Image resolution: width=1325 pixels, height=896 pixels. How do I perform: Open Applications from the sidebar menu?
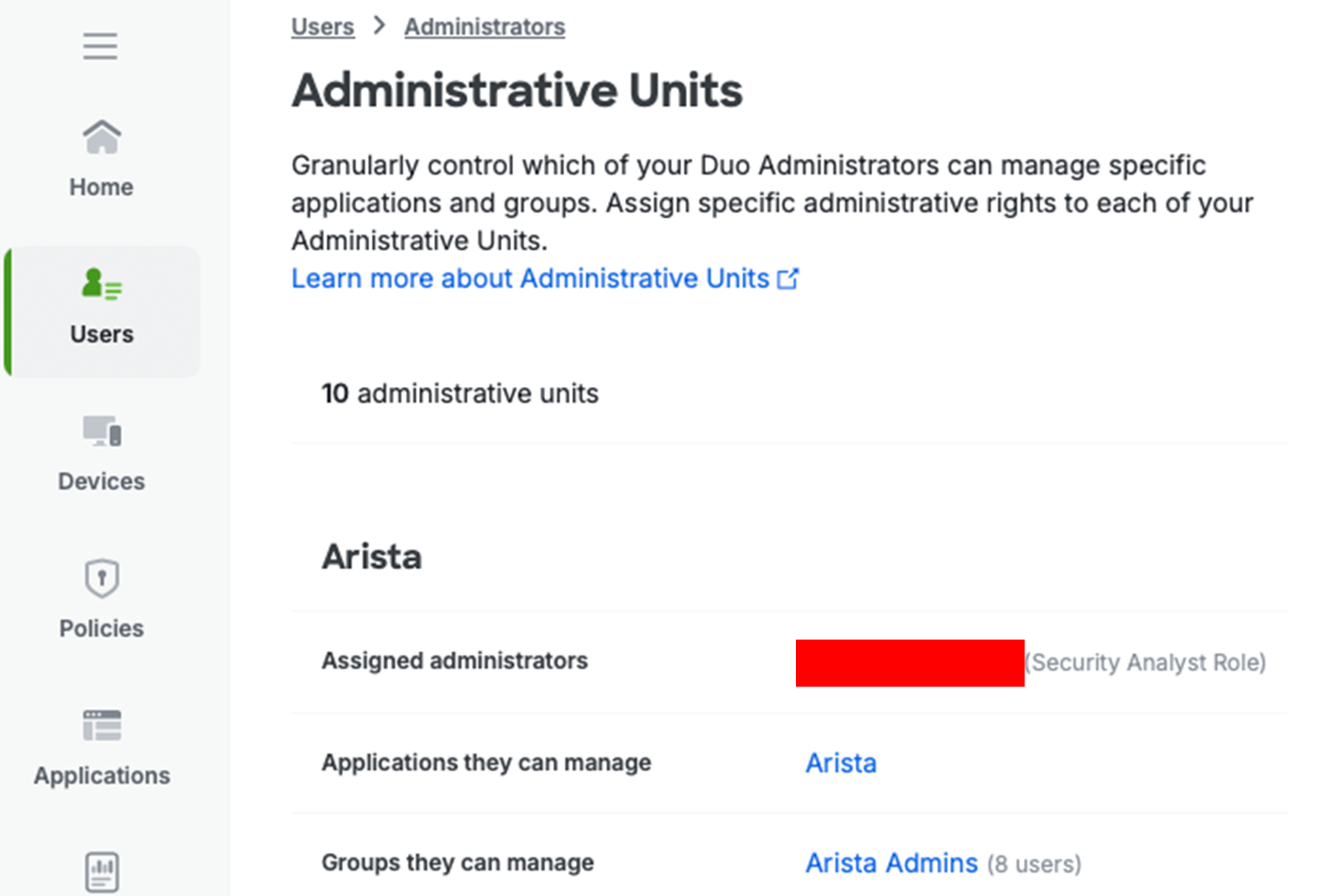tap(101, 776)
